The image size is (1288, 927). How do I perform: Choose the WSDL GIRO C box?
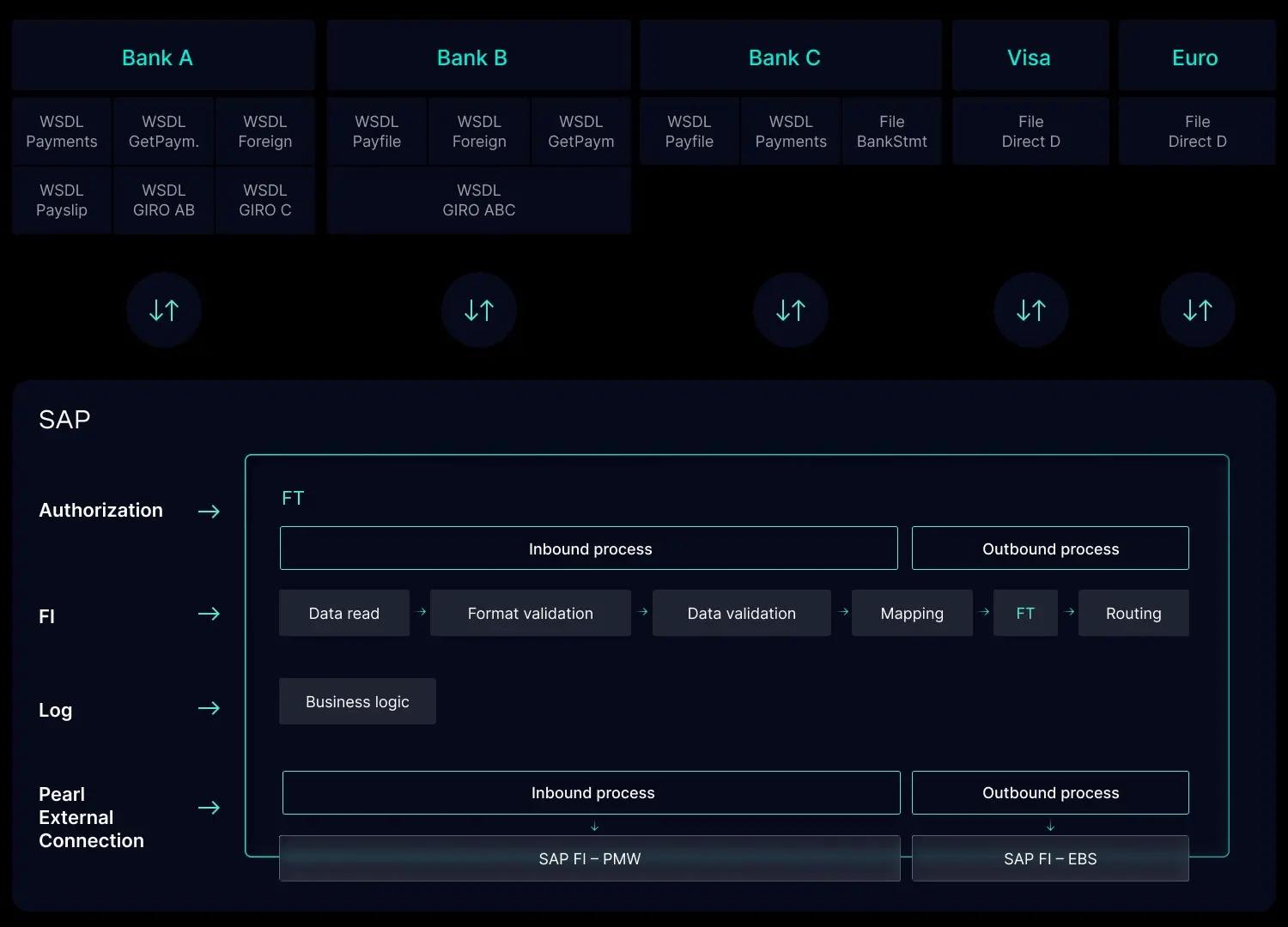[265, 199]
